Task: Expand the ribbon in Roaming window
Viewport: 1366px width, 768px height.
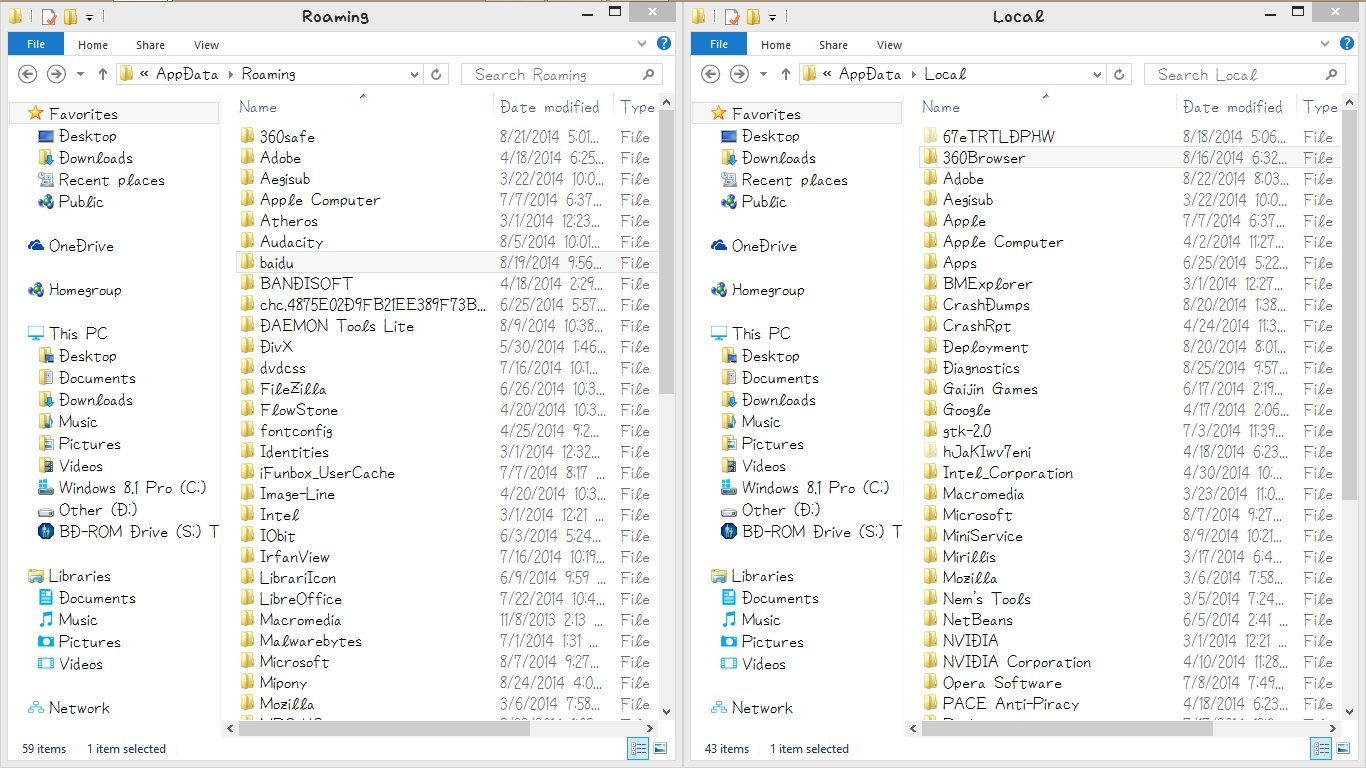Action: 644,44
